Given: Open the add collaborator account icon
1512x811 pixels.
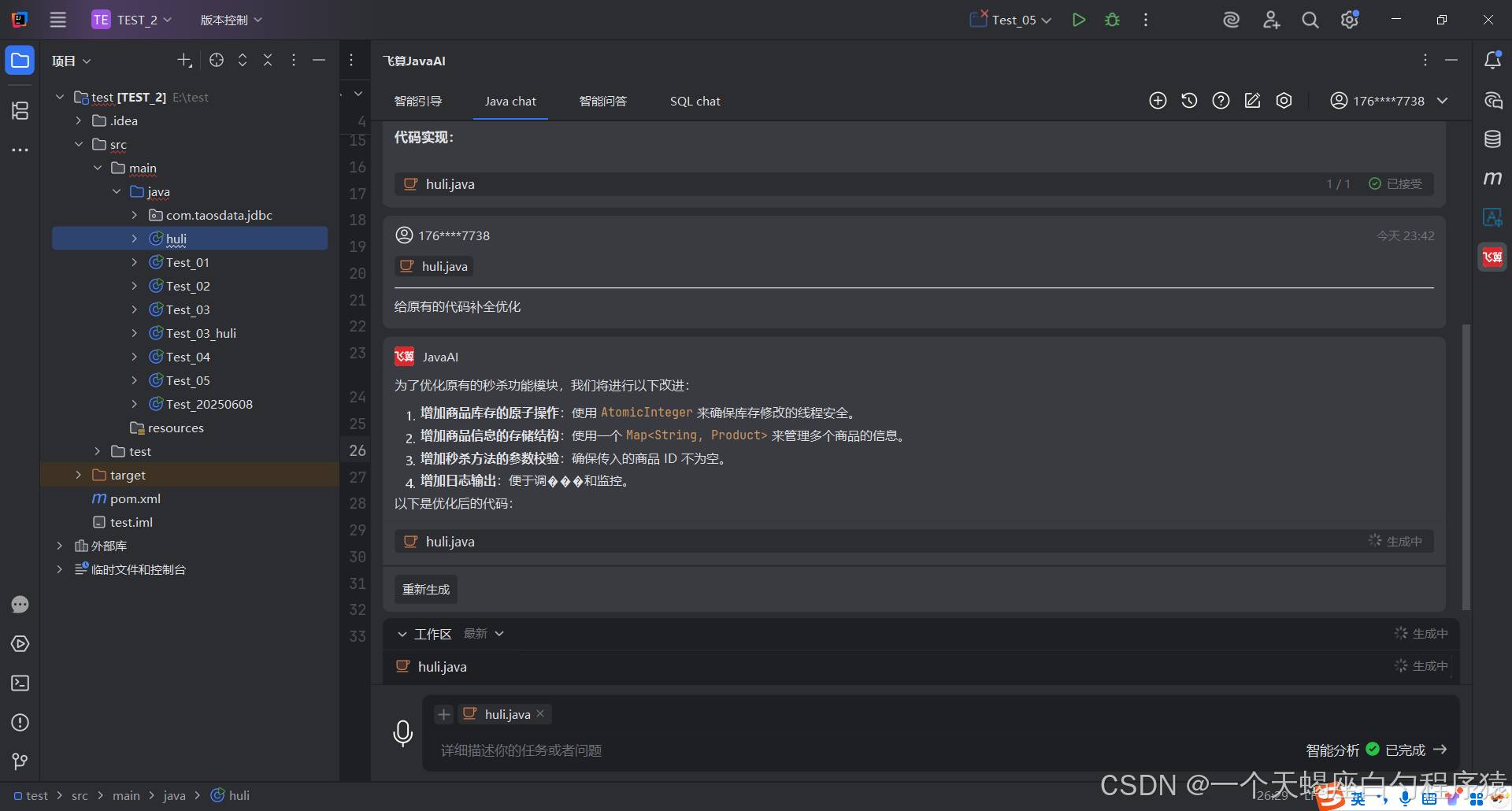Looking at the screenshot, I should click(1271, 20).
